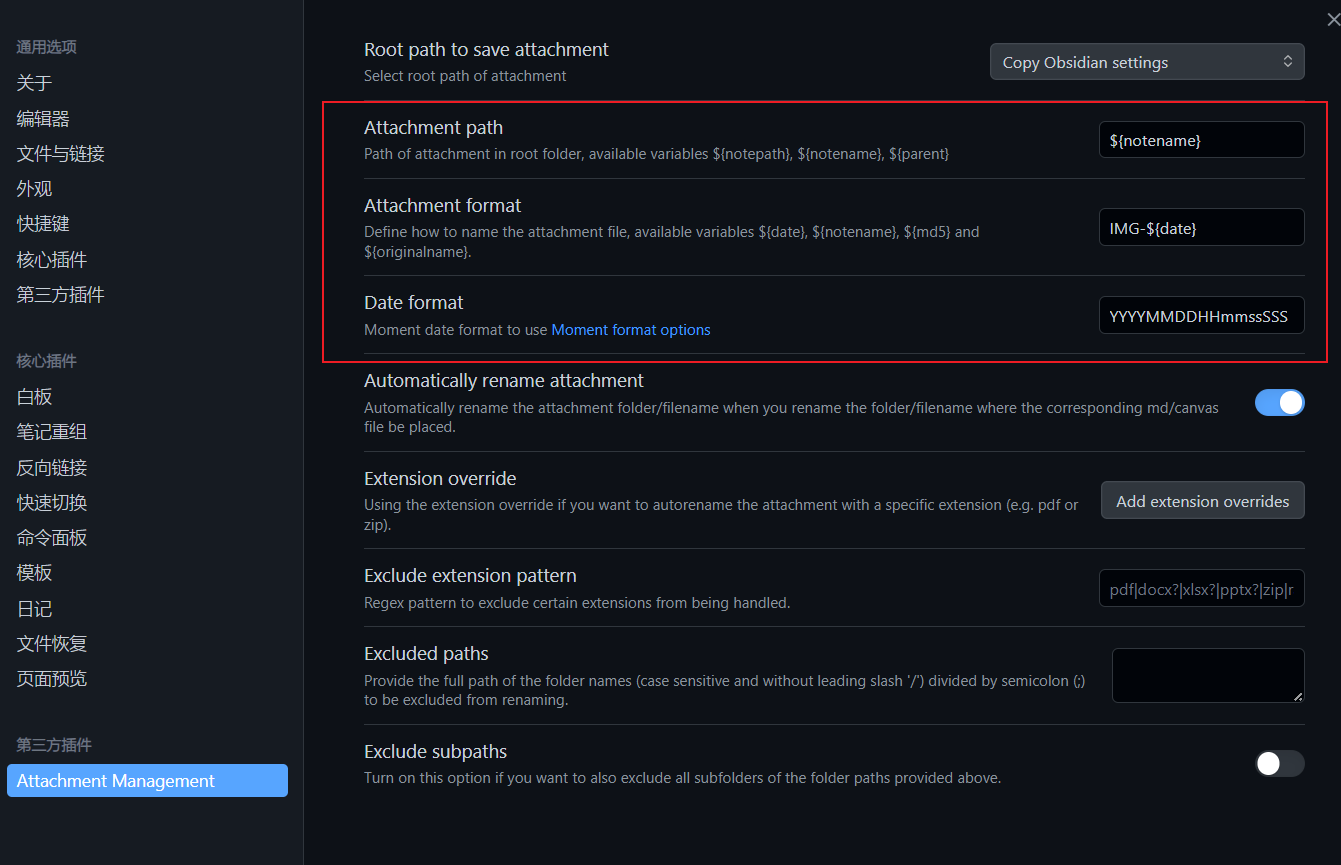
Task: Toggle Automatically rename attachment switch
Action: tap(1279, 402)
